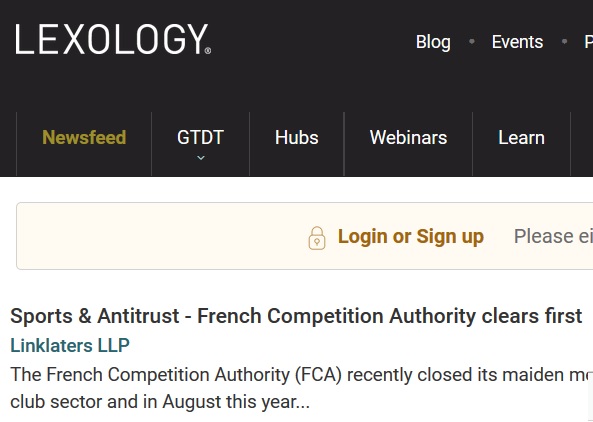Expand the GTDT dropdown chevron

[201, 158]
